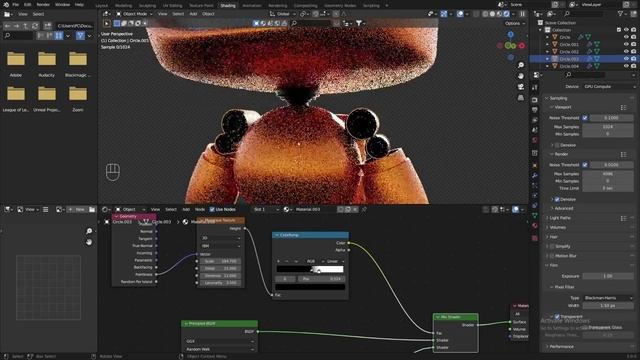This screenshot has height=360, width=640.
Task: Switch viewport to material preview shading
Action: [499, 13]
